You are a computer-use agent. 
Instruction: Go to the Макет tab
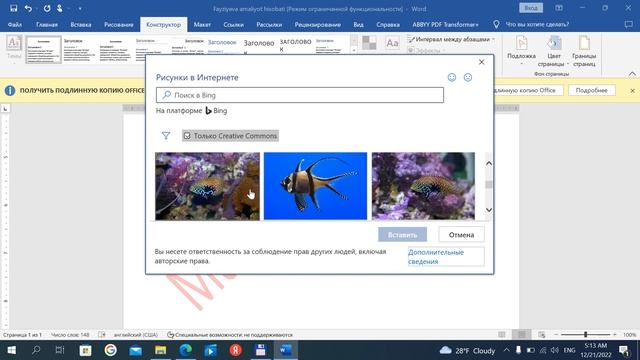[202, 24]
